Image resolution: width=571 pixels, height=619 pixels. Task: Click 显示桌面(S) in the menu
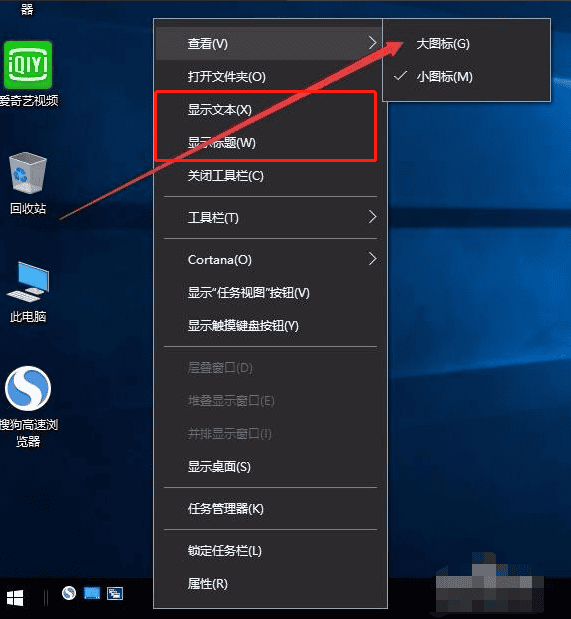pyautogui.click(x=268, y=467)
